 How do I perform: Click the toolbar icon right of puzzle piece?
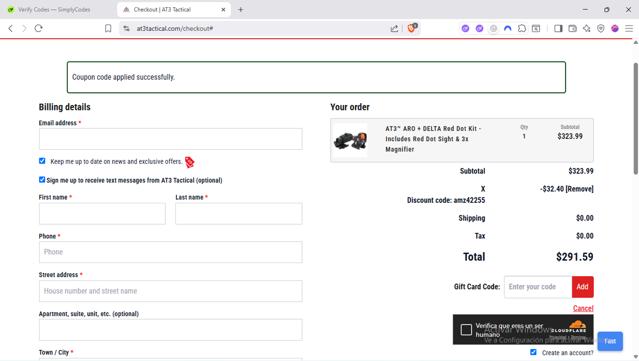click(536, 29)
